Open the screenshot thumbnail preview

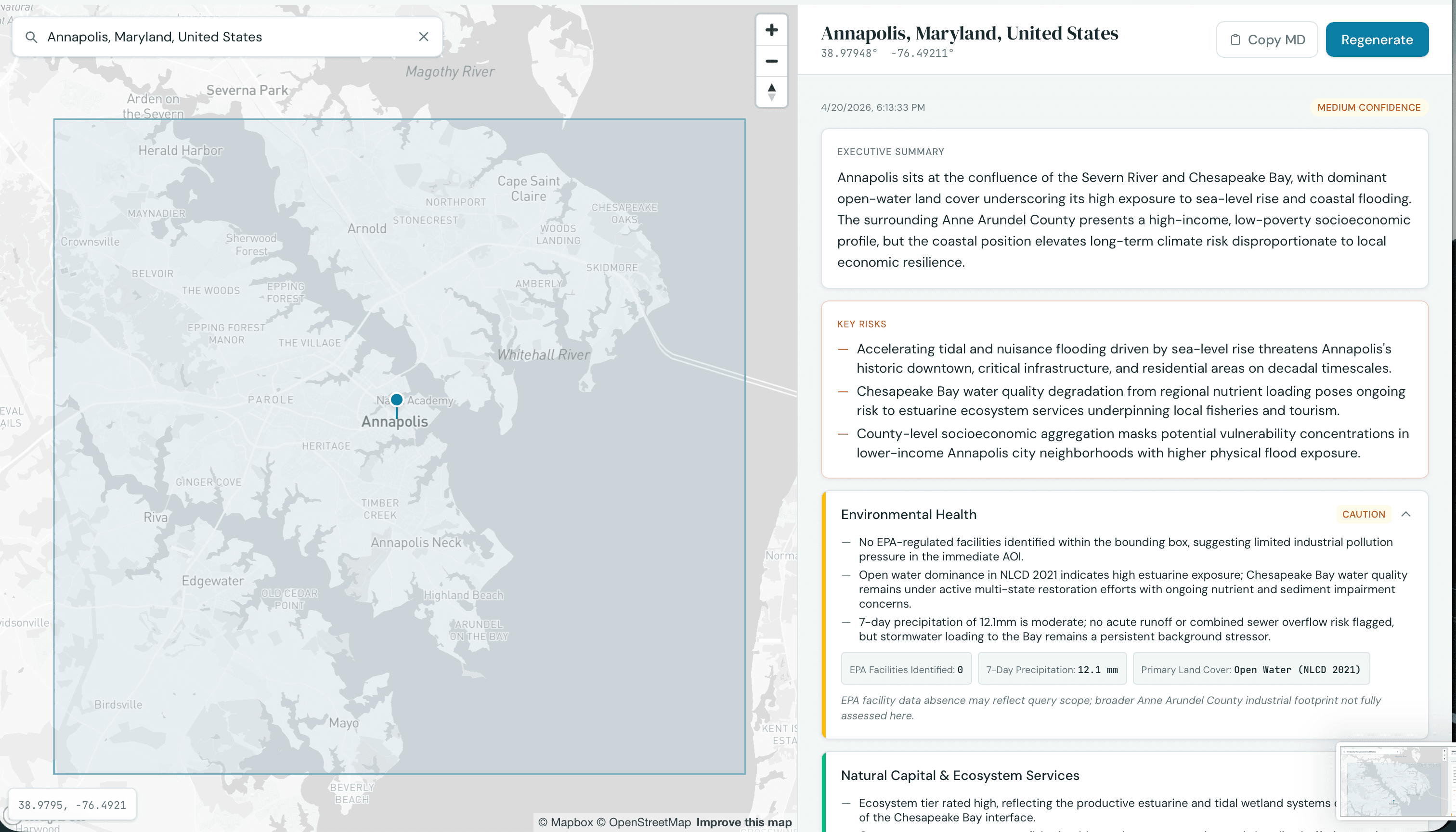[1395, 781]
